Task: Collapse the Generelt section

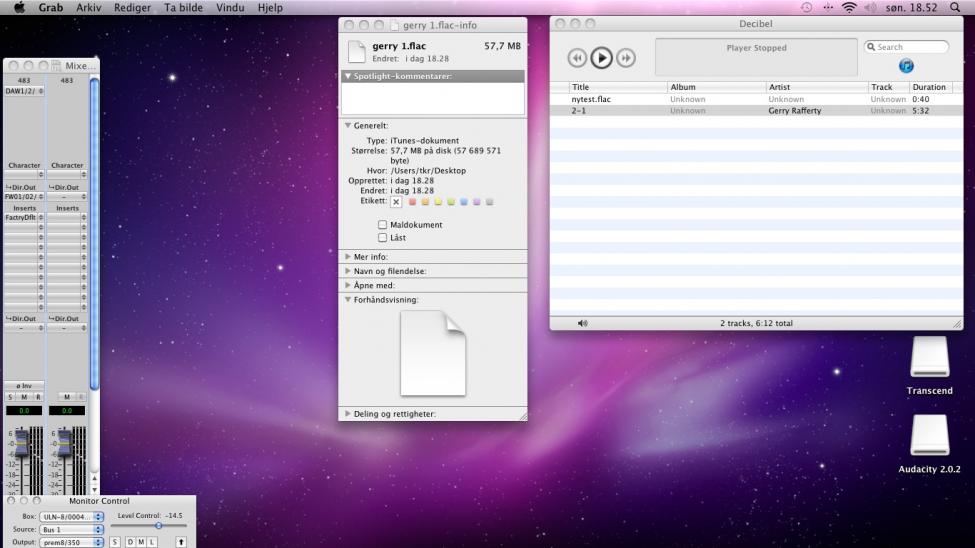Action: (x=348, y=126)
